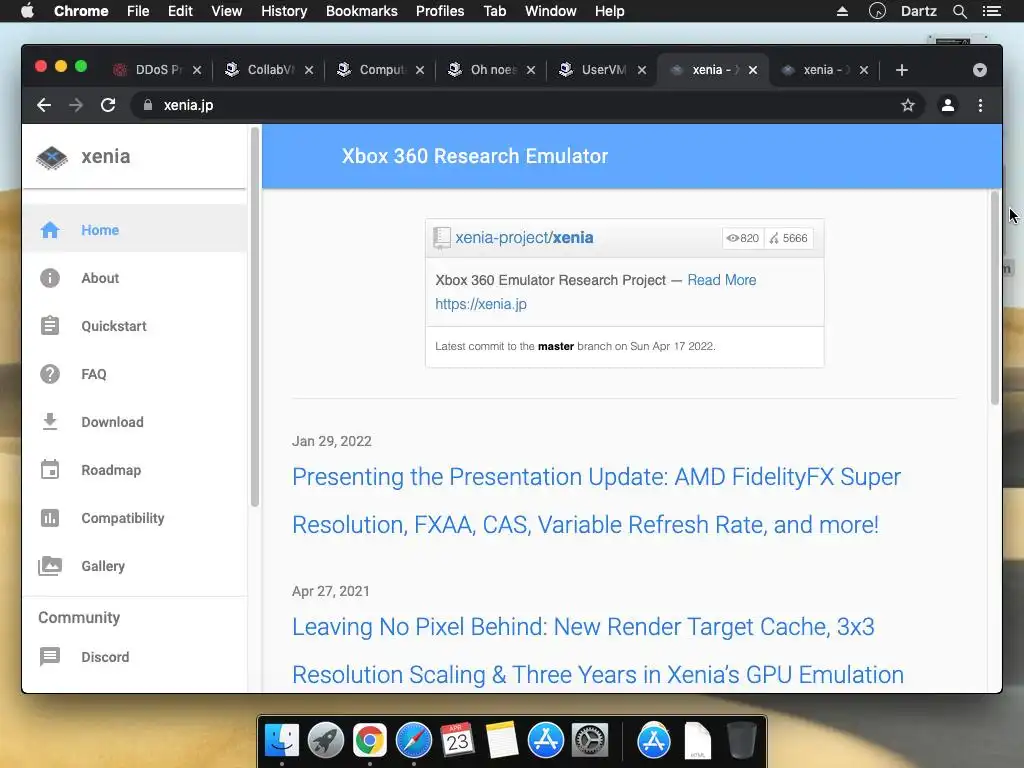This screenshot has height=768, width=1024.
Task: Open the https://xenia.jp link
Action: click(481, 304)
